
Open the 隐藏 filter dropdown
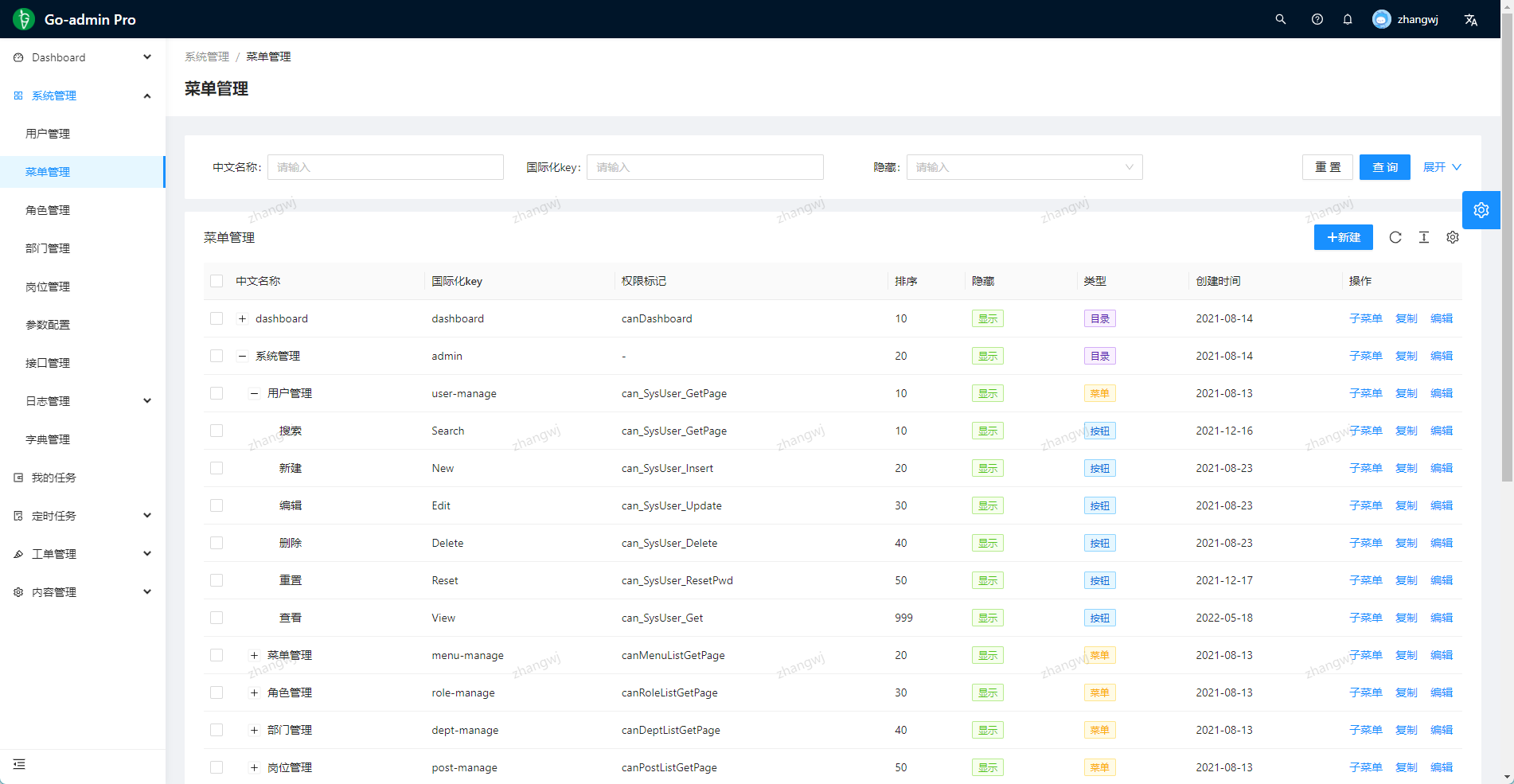click(1024, 167)
